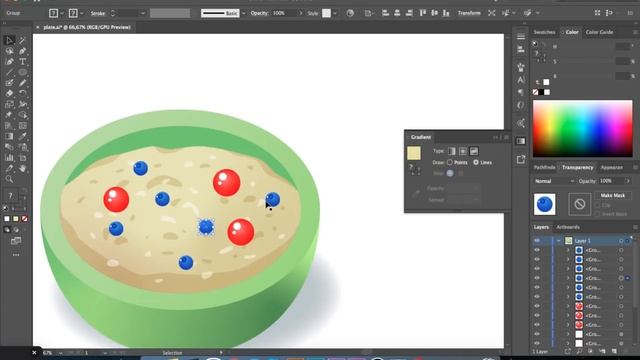Expand the topmost blueberry group sublayer
Image resolution: width=640 pixels, height=360 pixels.
[x=568, y=250]
